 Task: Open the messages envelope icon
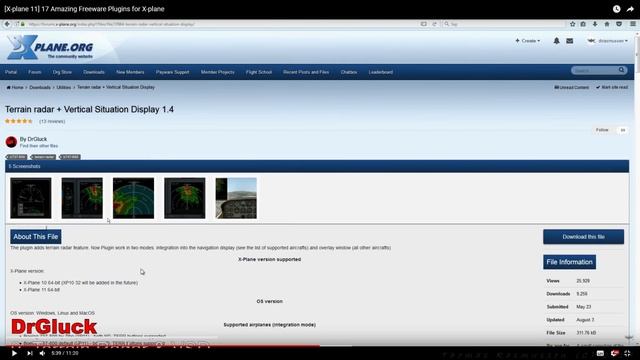570,41
